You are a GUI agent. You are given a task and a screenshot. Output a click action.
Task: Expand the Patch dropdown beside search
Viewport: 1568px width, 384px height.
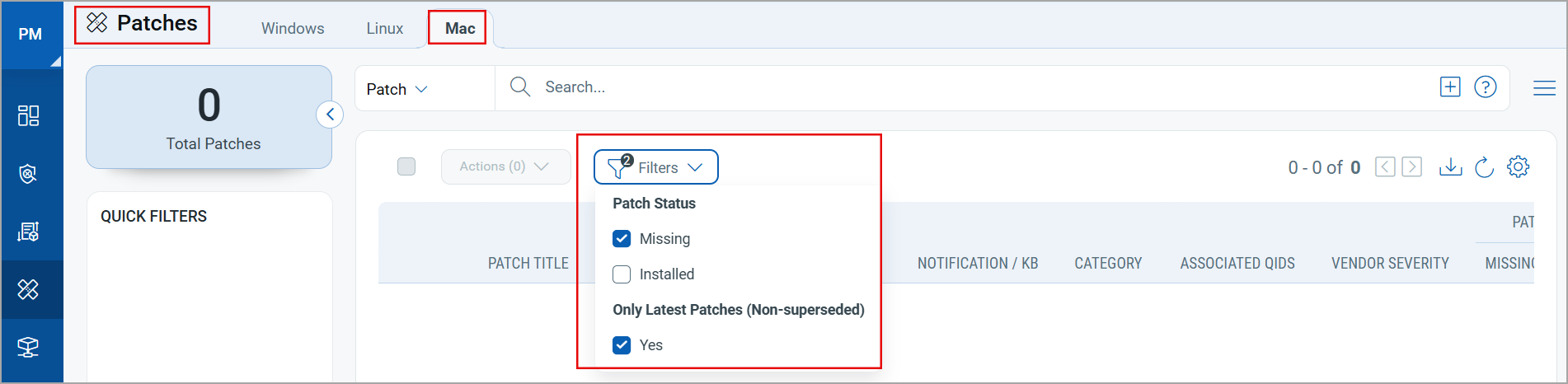[x=397, y=89]
